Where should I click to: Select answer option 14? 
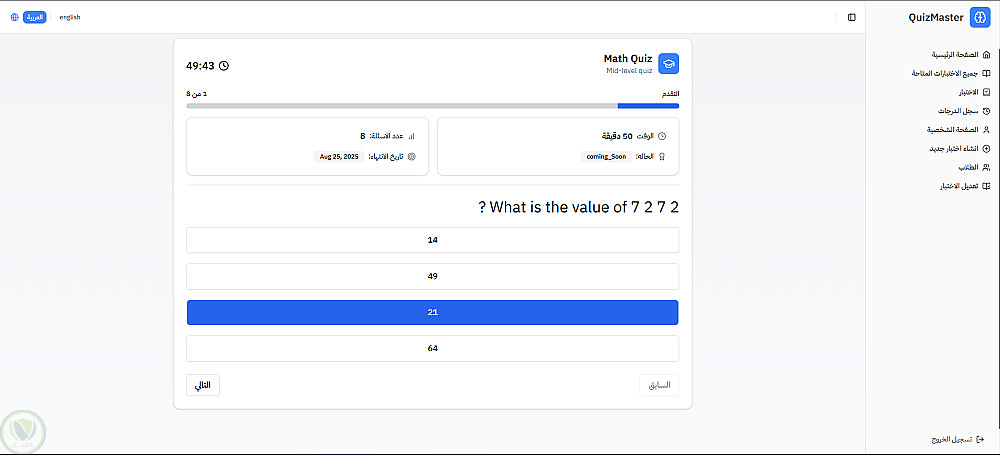[432, 240]
